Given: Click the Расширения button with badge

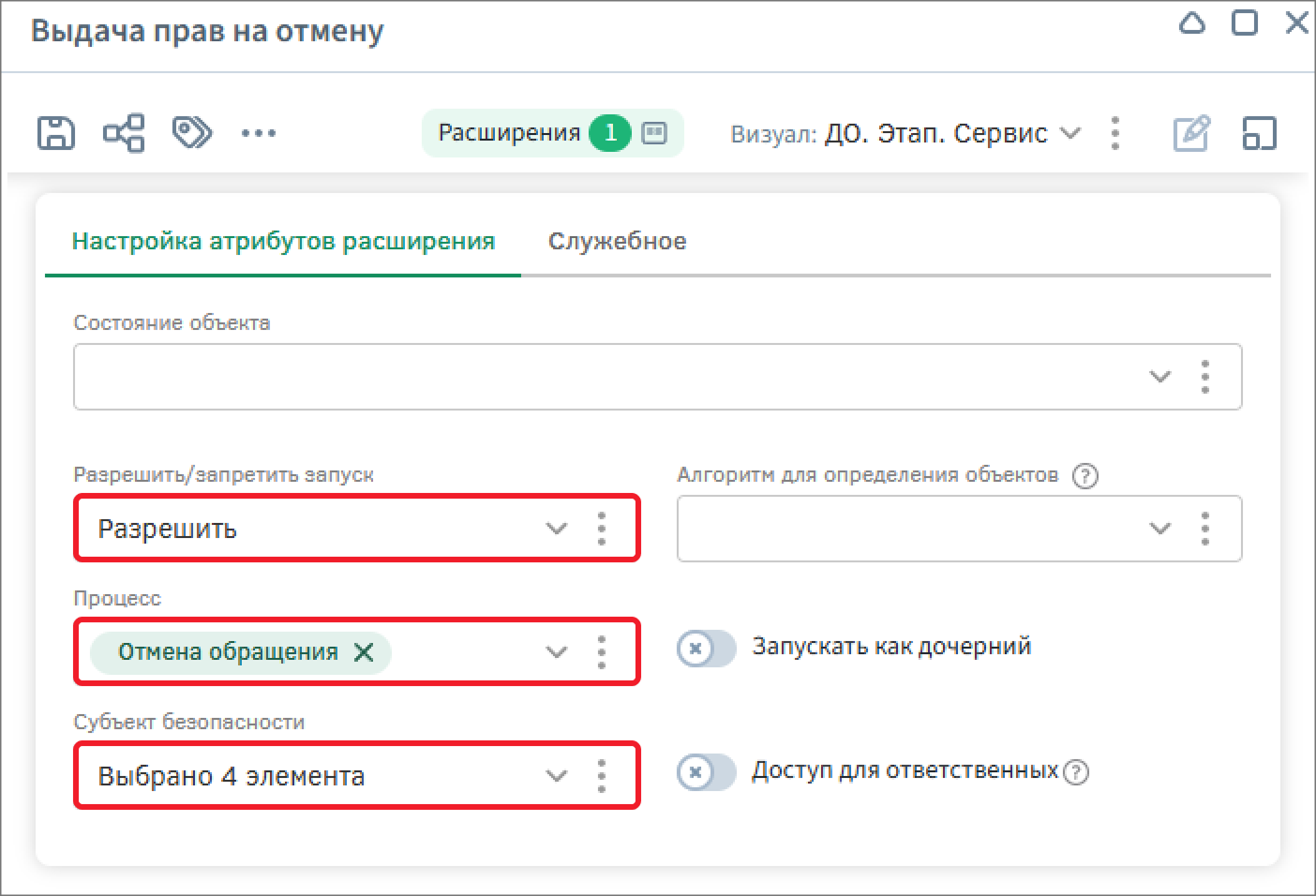Looking at the screenshot, I should coord(552,133).
